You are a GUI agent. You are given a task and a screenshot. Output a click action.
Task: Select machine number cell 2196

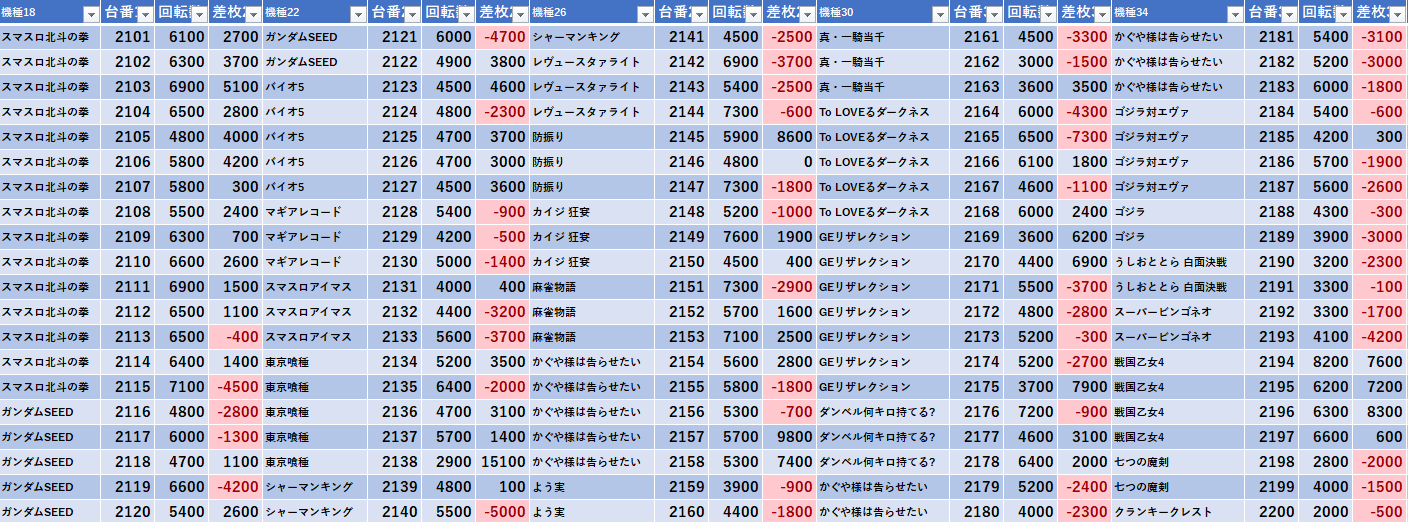(1271, 412)
